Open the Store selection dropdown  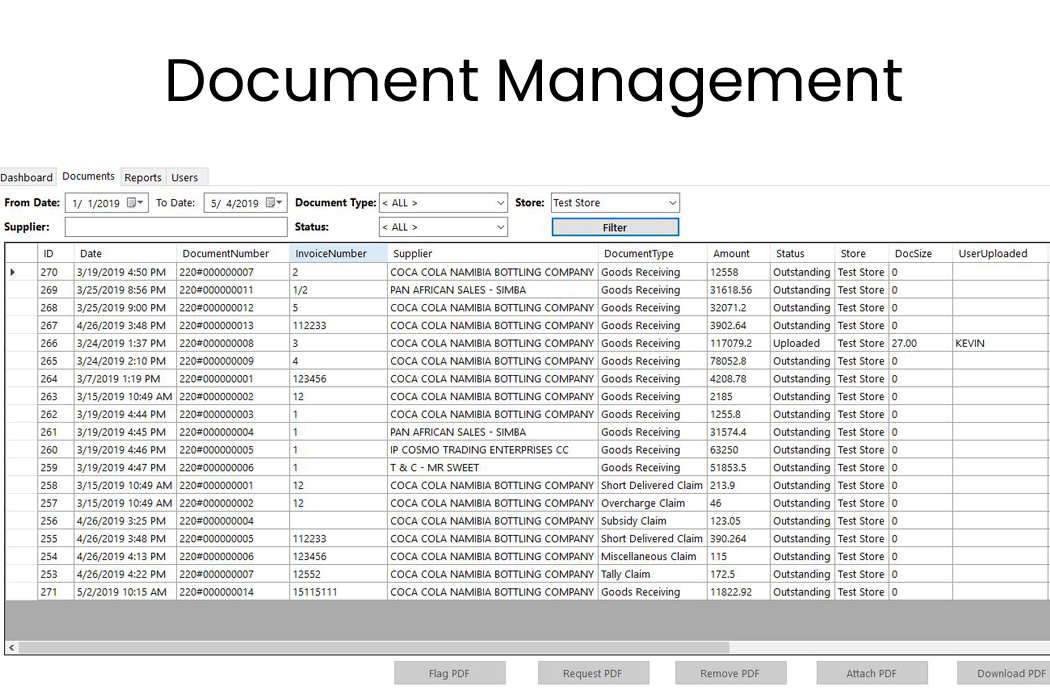point(672,203)
